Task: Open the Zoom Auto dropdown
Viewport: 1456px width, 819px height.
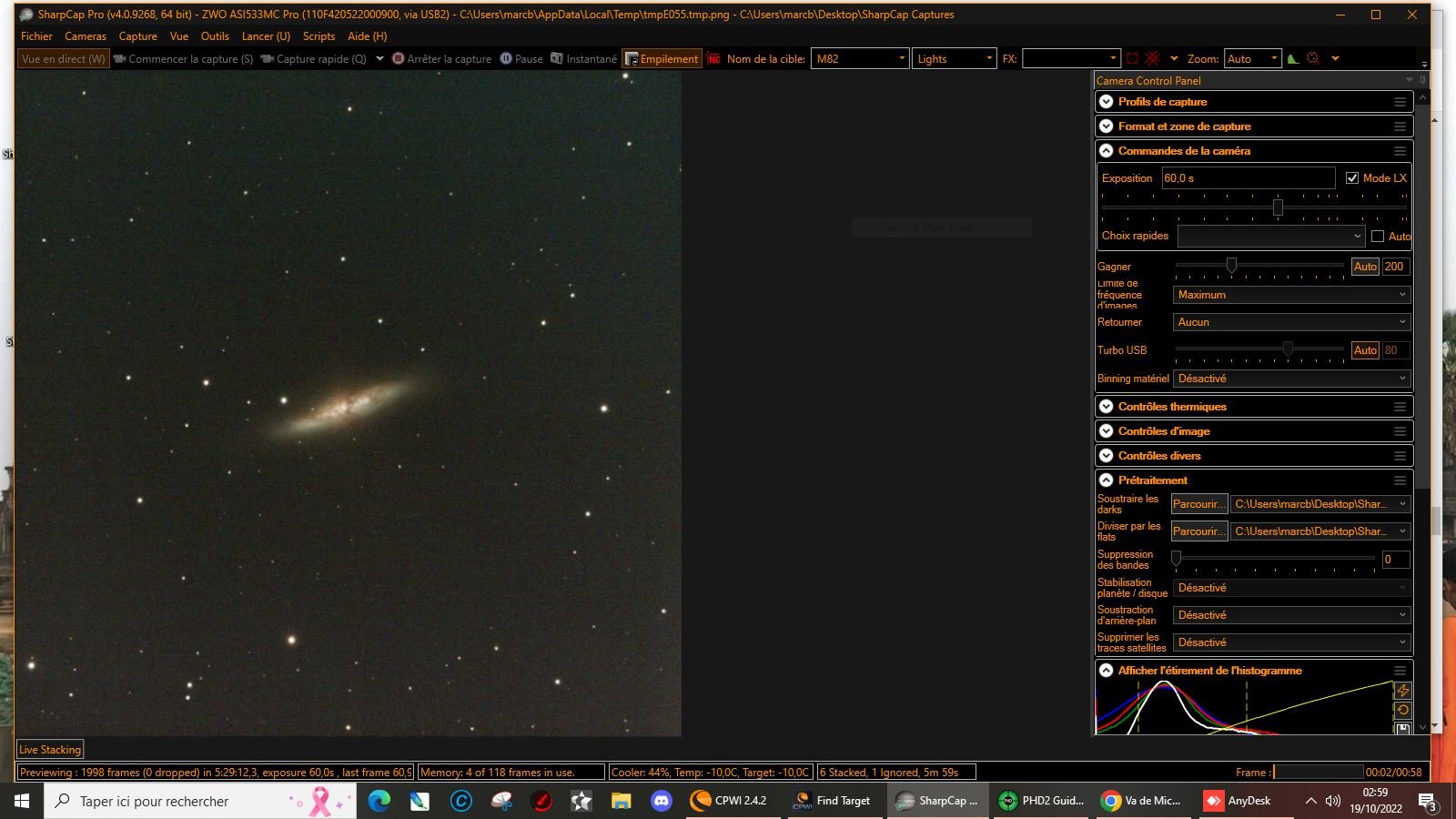Action: click(1252, 58)
